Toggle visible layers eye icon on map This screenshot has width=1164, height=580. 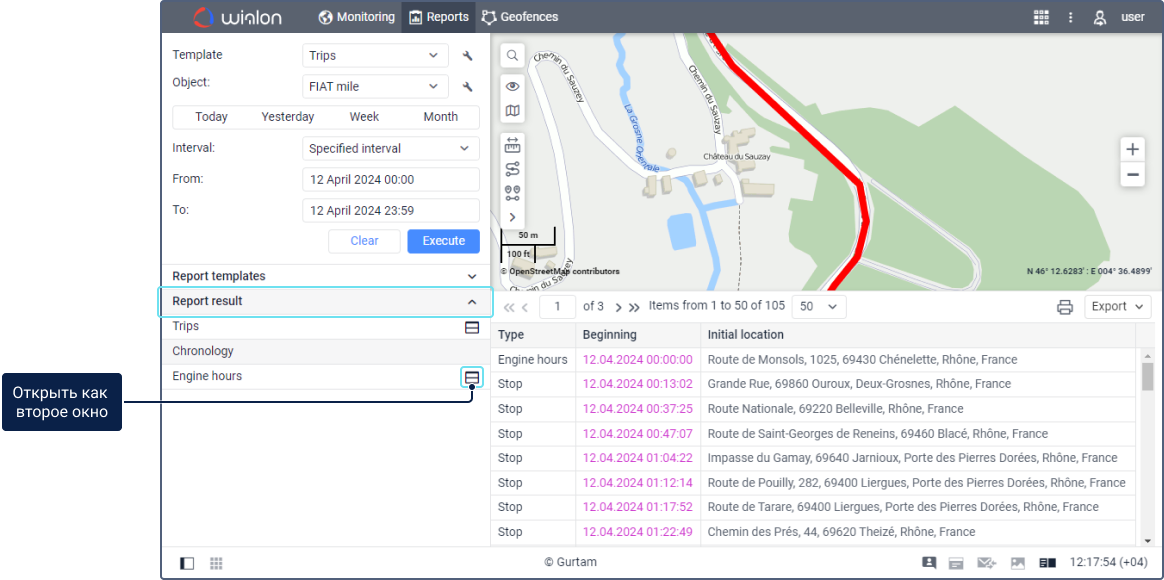tap(512, 86)
